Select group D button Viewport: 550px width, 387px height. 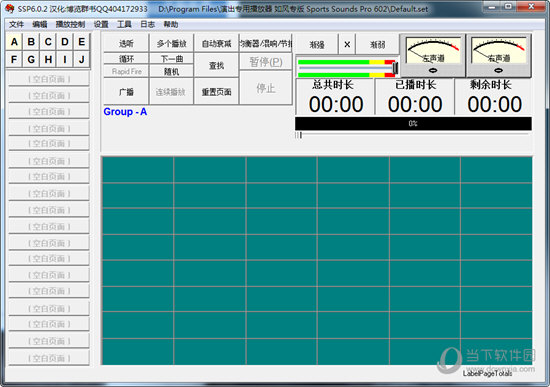point(65,42)
